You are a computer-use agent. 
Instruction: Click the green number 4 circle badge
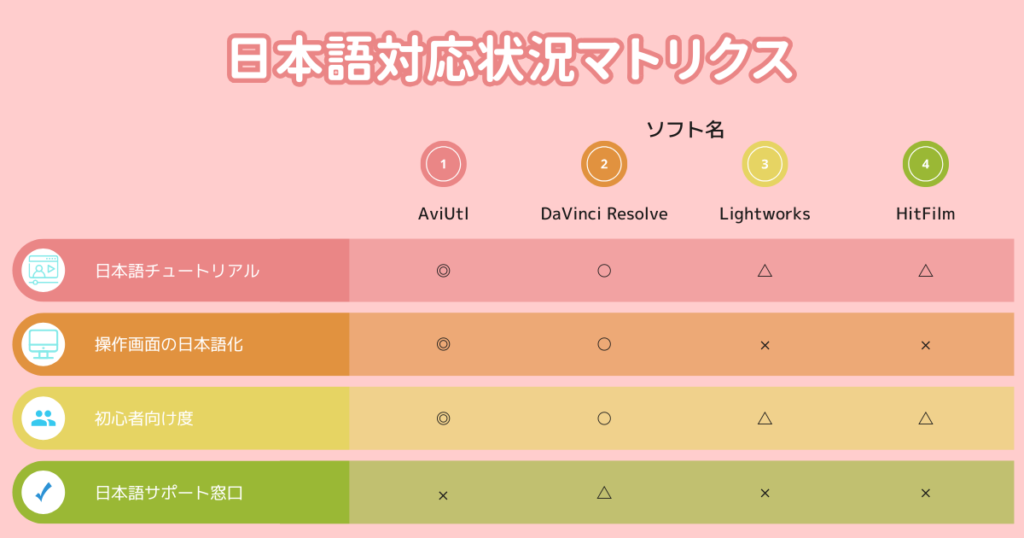coord(925,164)
